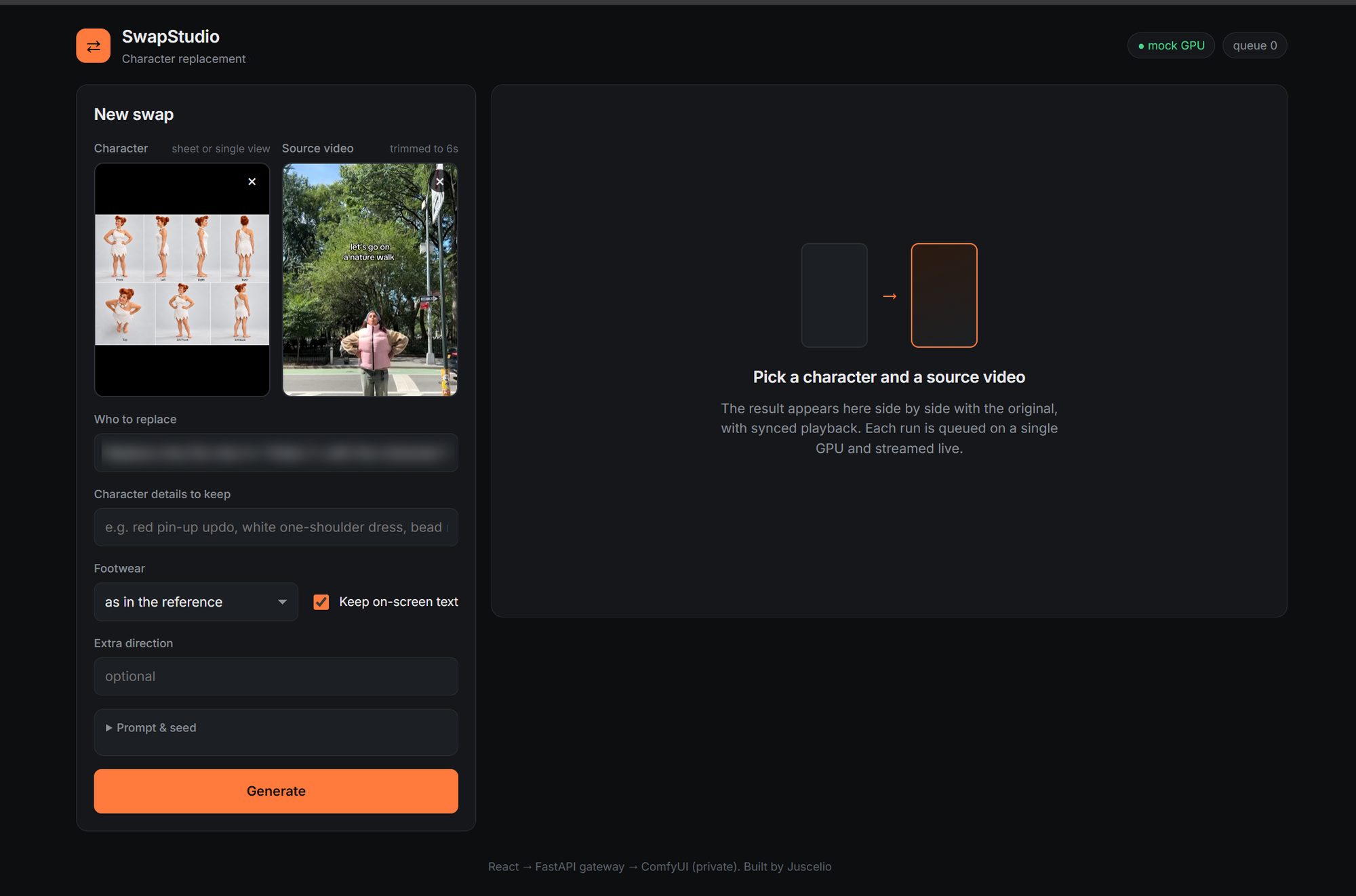The width and height of the screenshot is (1356, 896).
Task: Remove the character sheet image with its X
Action: pyautogui.click(x=252, y=182)
